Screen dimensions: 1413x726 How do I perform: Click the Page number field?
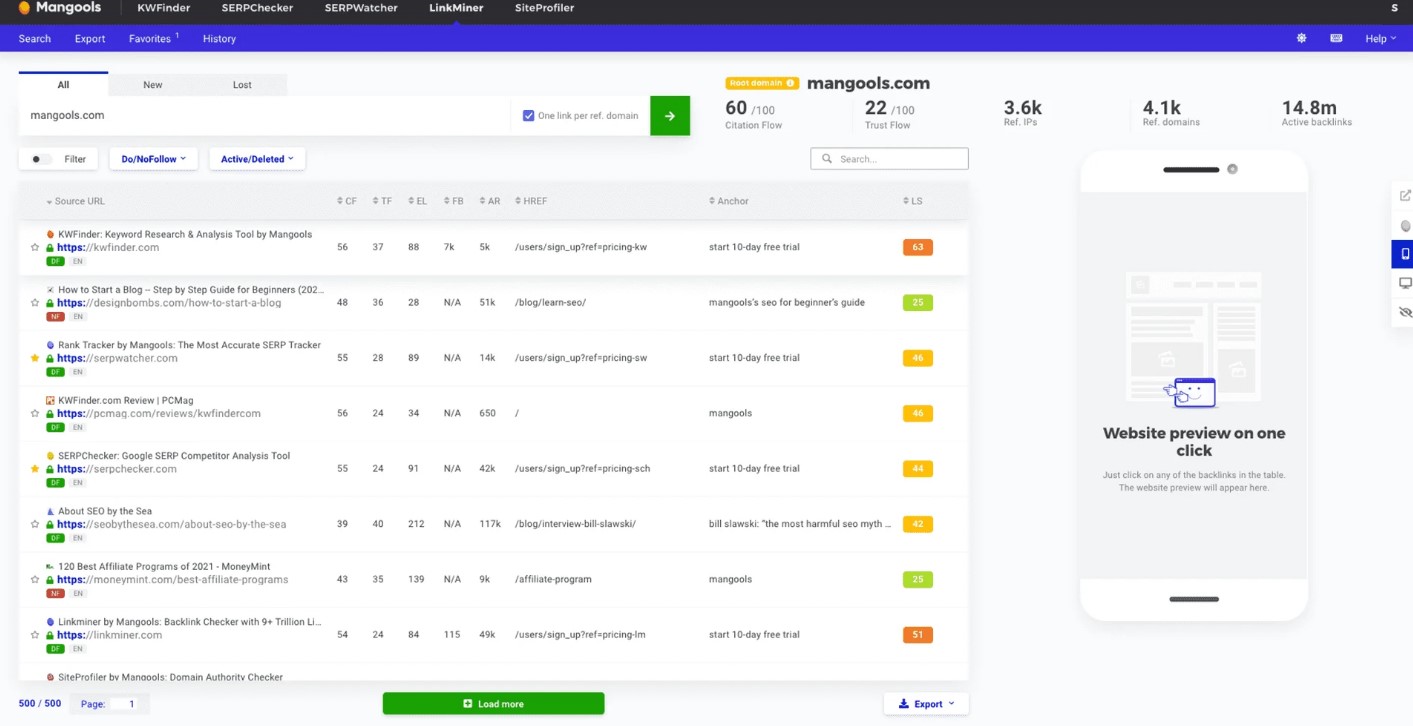[x=131, y=704]
